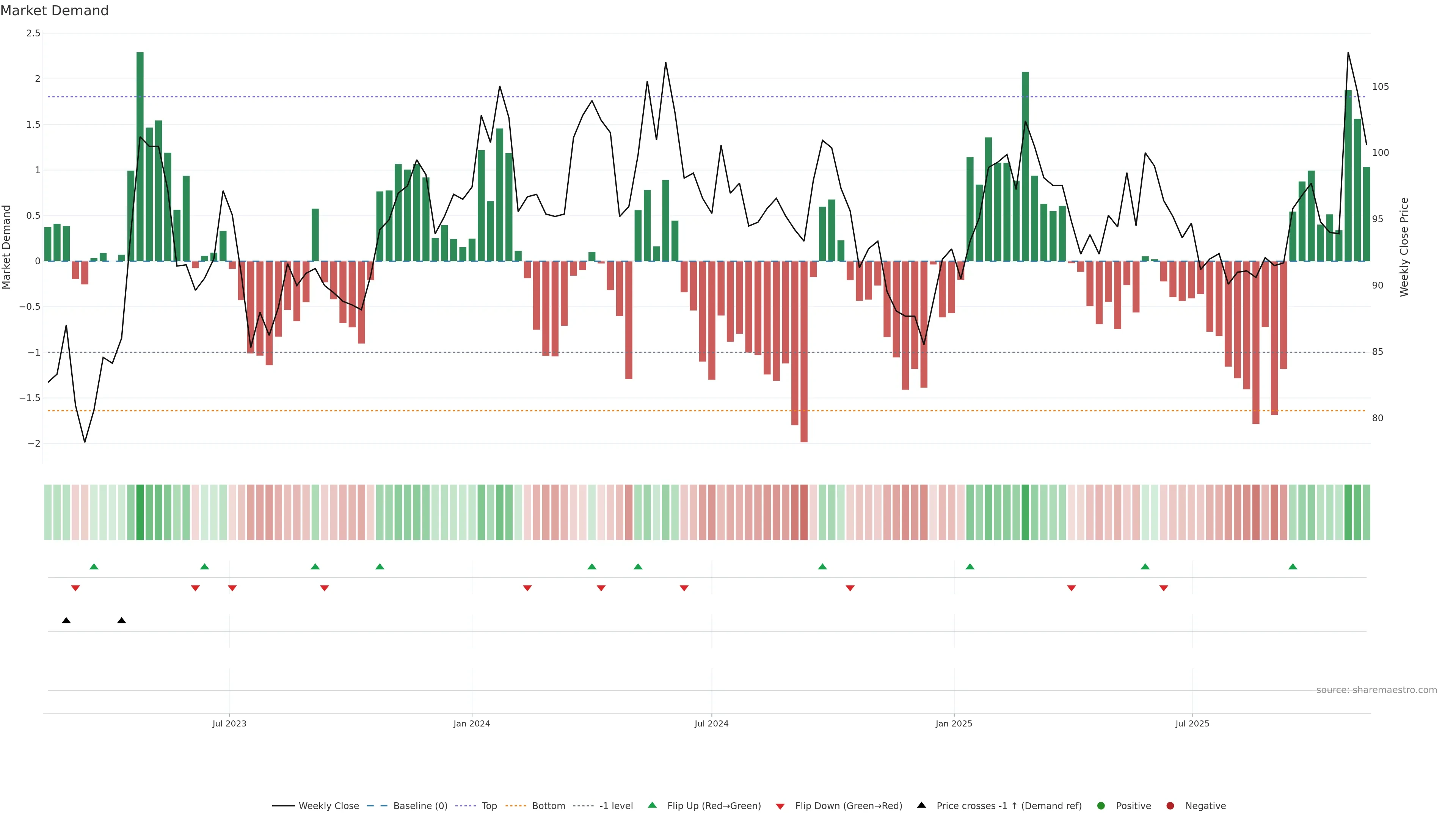Click the red Flip Down legend triangle
This screenshot has height=819, width=1456.
coord(780,806)
